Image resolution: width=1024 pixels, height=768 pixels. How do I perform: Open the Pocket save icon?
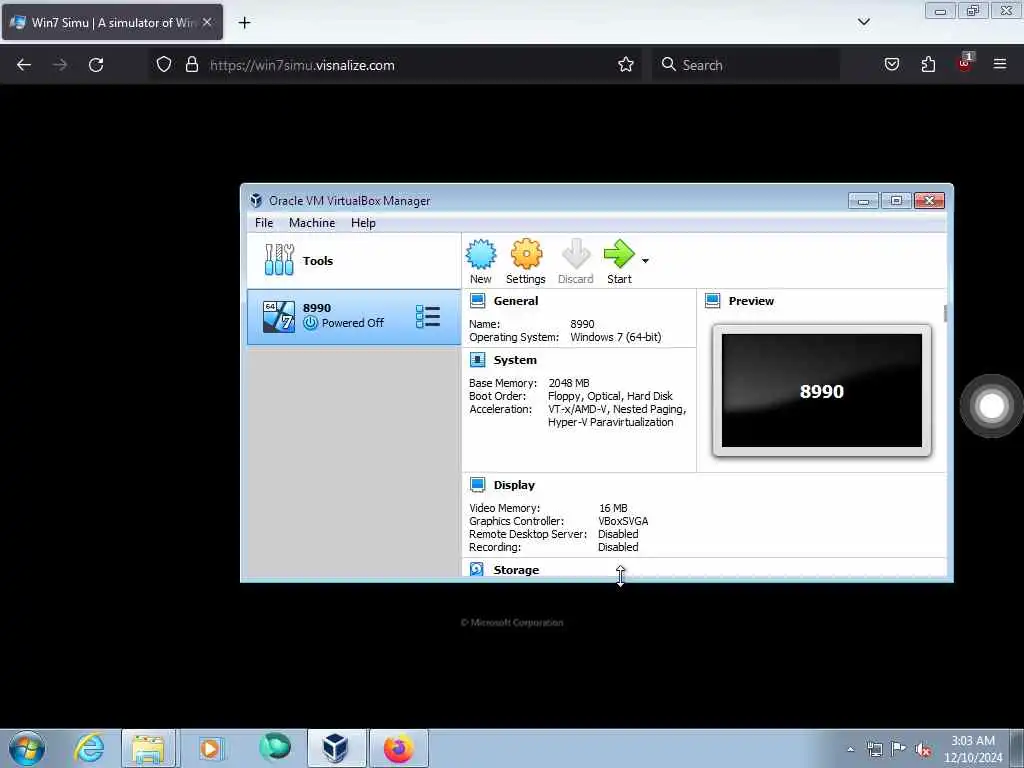pos(891,65)
